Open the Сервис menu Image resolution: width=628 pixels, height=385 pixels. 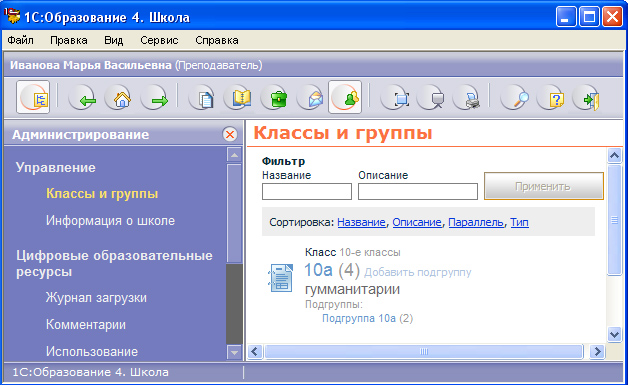[159, 40]
